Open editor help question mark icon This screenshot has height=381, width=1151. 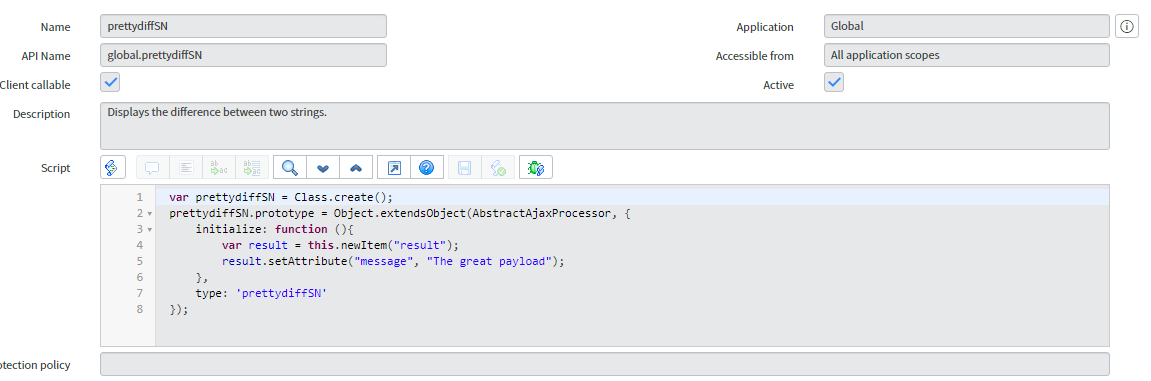pos(427,167)
